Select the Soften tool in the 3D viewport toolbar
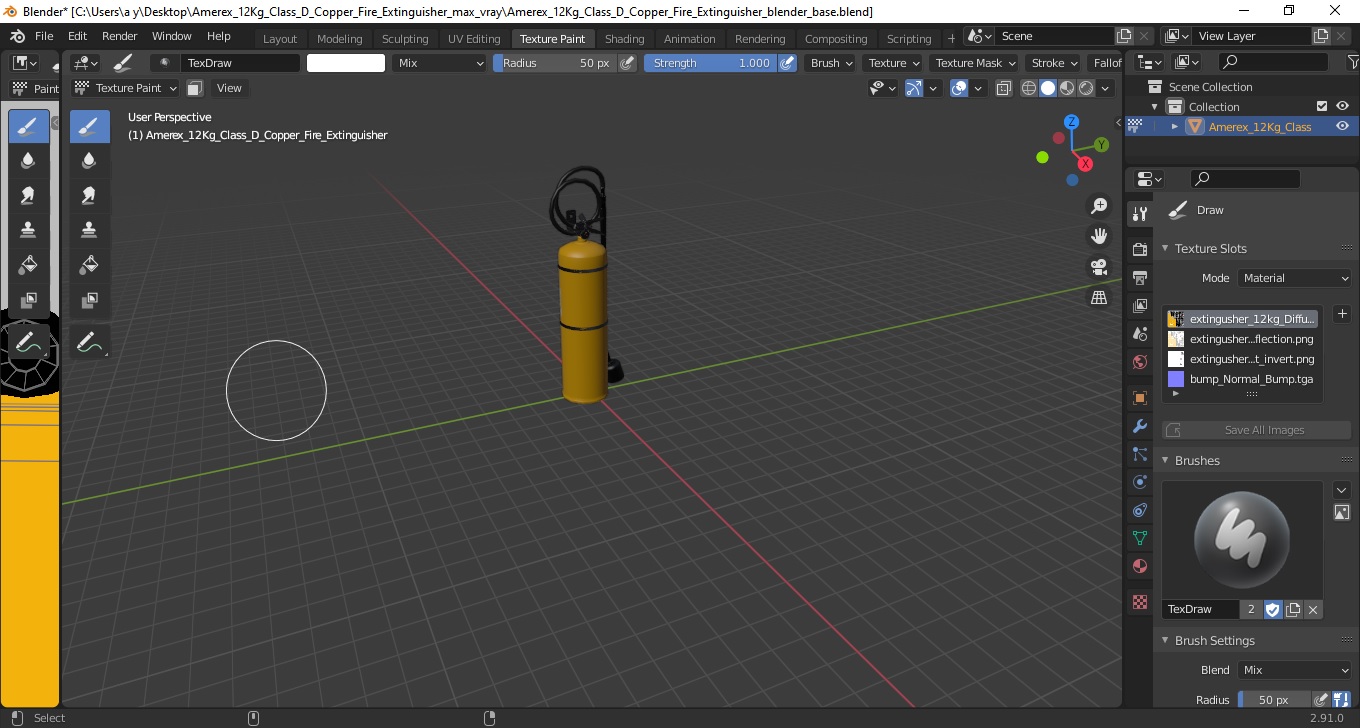1360x728 pixels. (90, 161)
